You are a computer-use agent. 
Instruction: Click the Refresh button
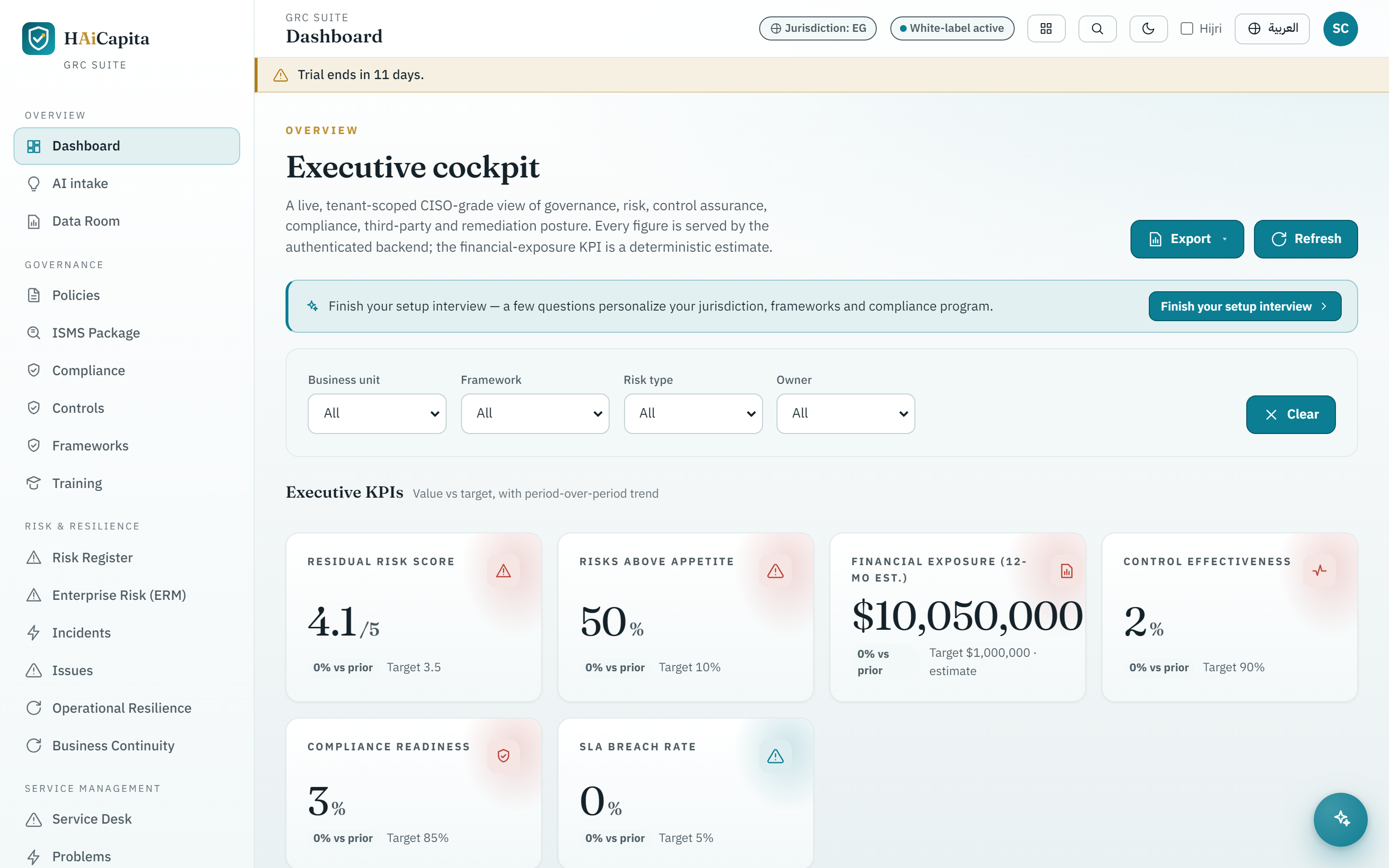pos(1305,239)
